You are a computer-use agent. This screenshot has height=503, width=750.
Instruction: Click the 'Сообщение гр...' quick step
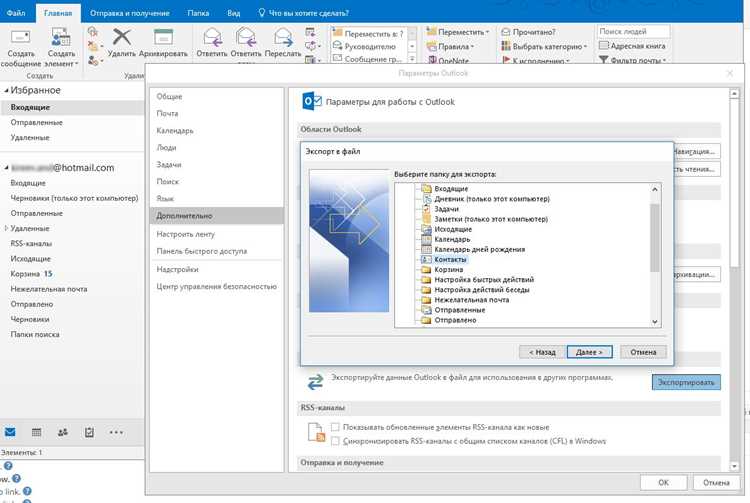tap(367, 59)
